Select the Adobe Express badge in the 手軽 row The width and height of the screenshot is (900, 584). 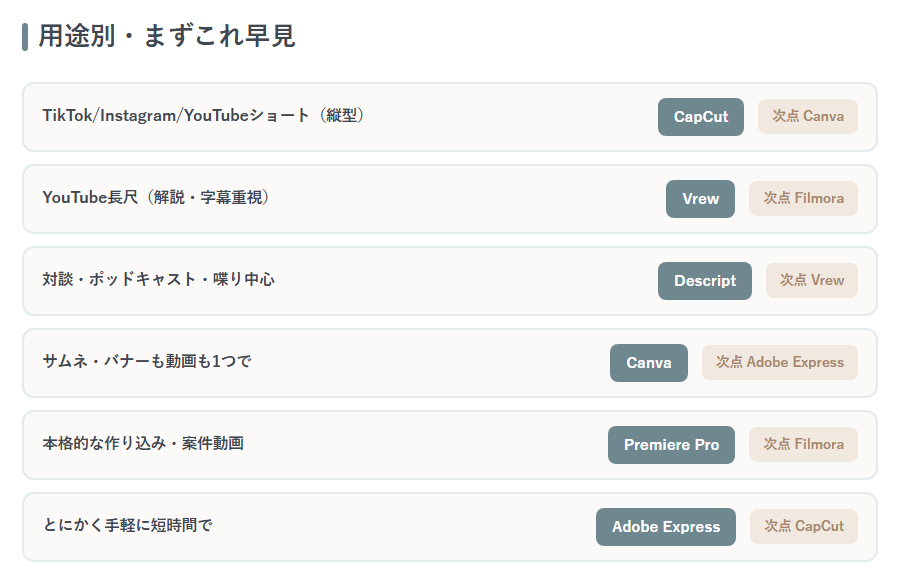(x=666, y=527)
